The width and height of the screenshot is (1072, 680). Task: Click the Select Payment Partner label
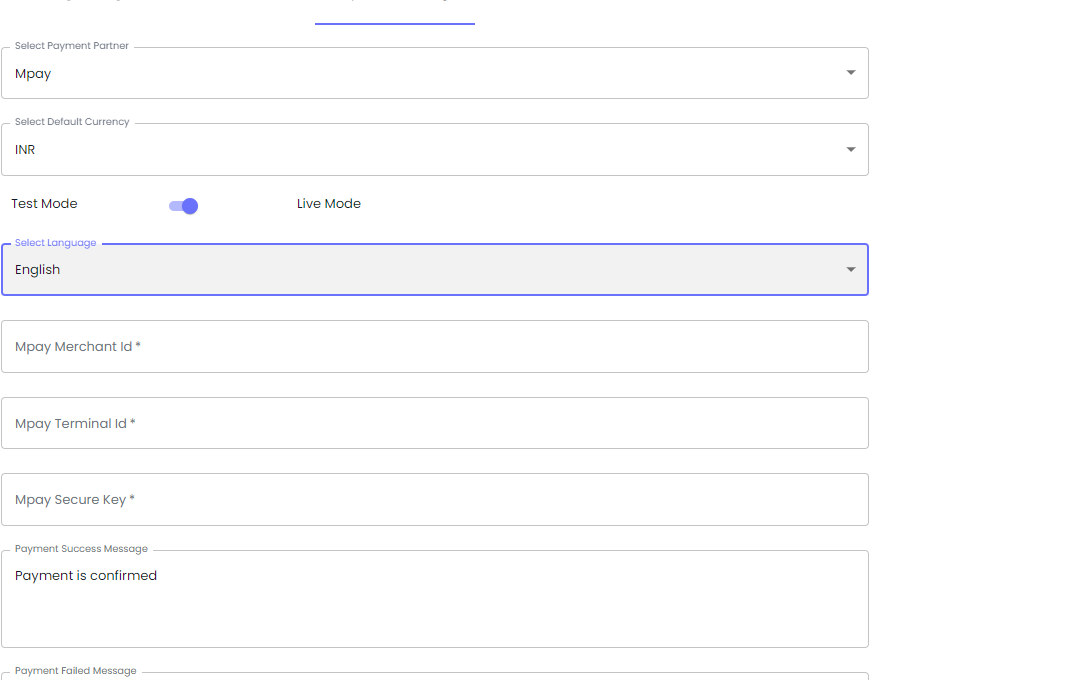(x=72, y=46)
